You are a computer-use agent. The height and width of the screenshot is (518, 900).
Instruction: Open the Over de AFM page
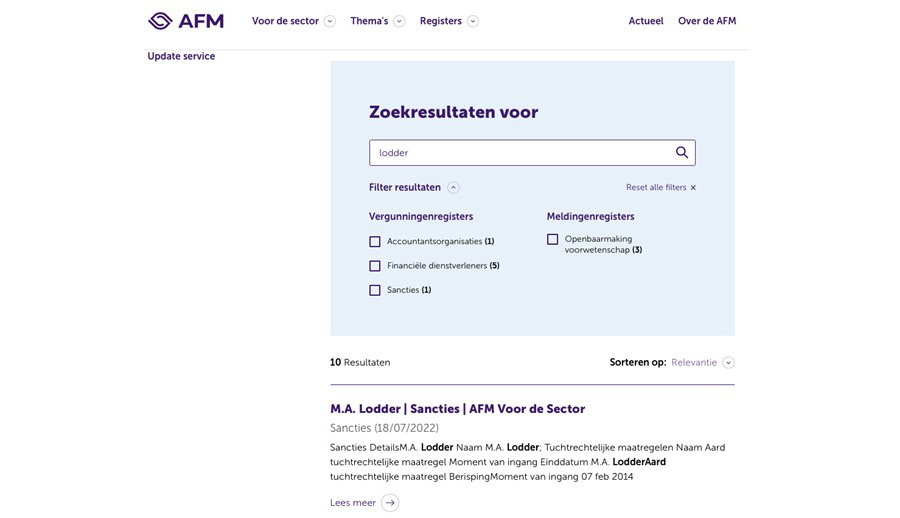[x=707, y=21]
